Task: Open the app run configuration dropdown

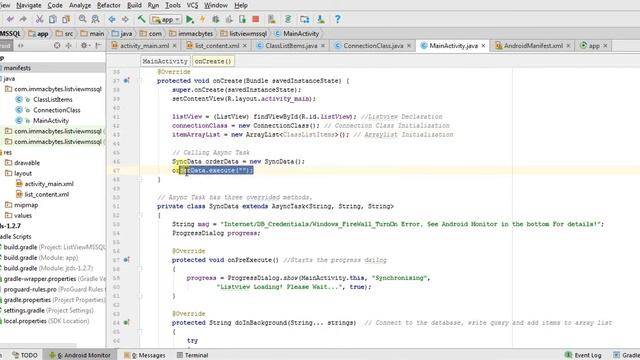Action: point(166,19)
